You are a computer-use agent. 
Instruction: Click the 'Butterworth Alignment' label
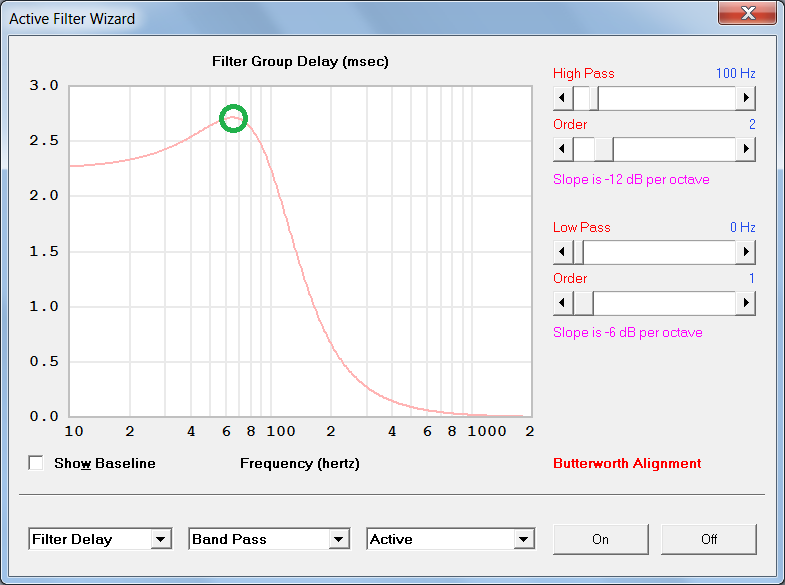coord(627,463)
